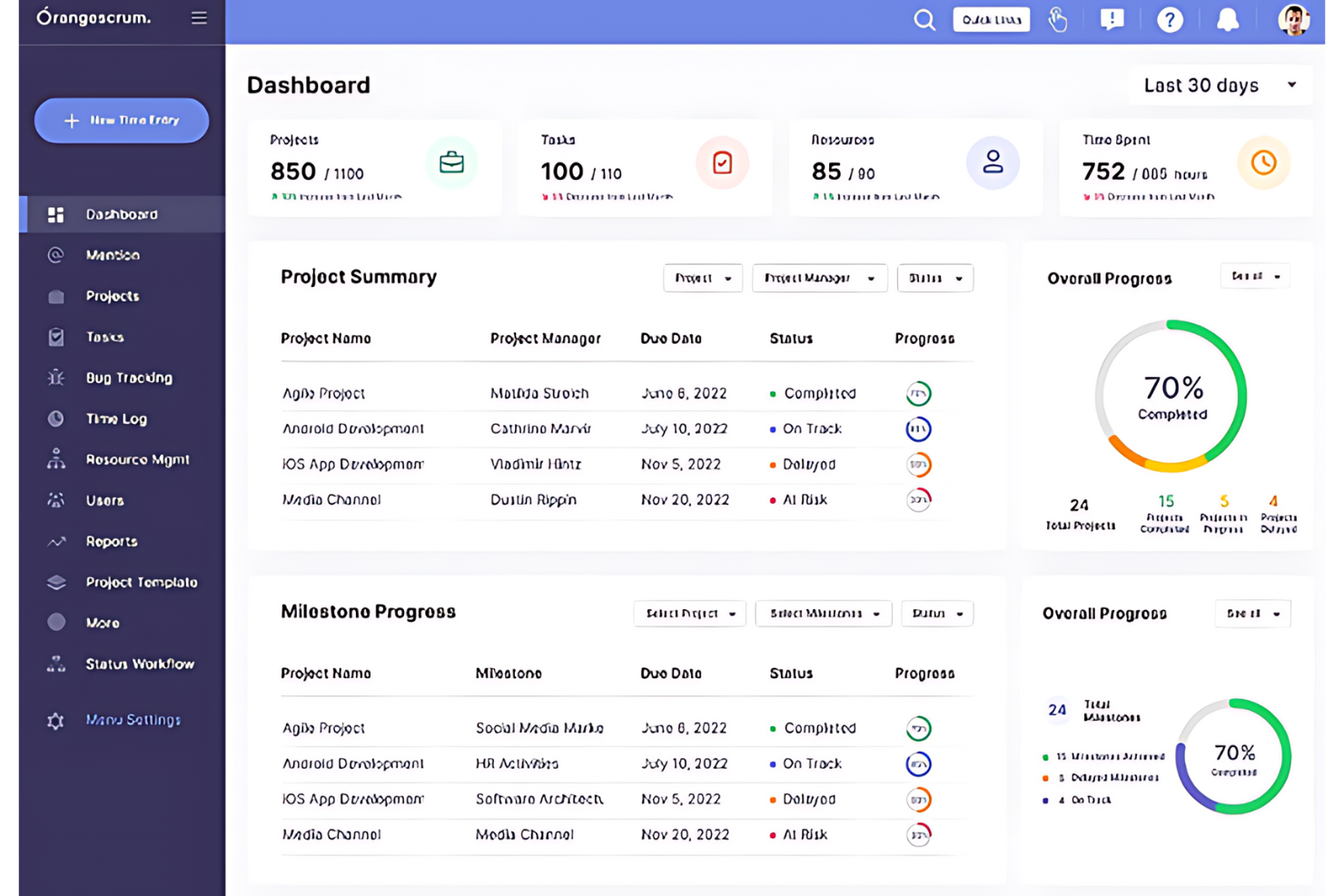Click the help question mark icon
1344x896 pixels.
point(1170,19)
